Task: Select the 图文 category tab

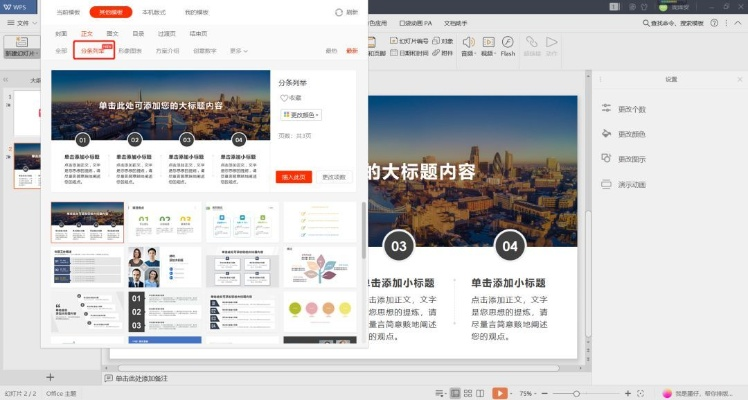Action: click(113, 33)
